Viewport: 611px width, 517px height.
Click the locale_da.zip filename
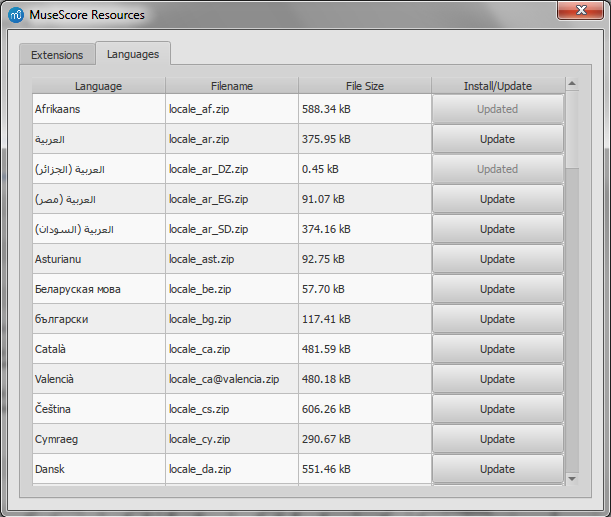200,469
